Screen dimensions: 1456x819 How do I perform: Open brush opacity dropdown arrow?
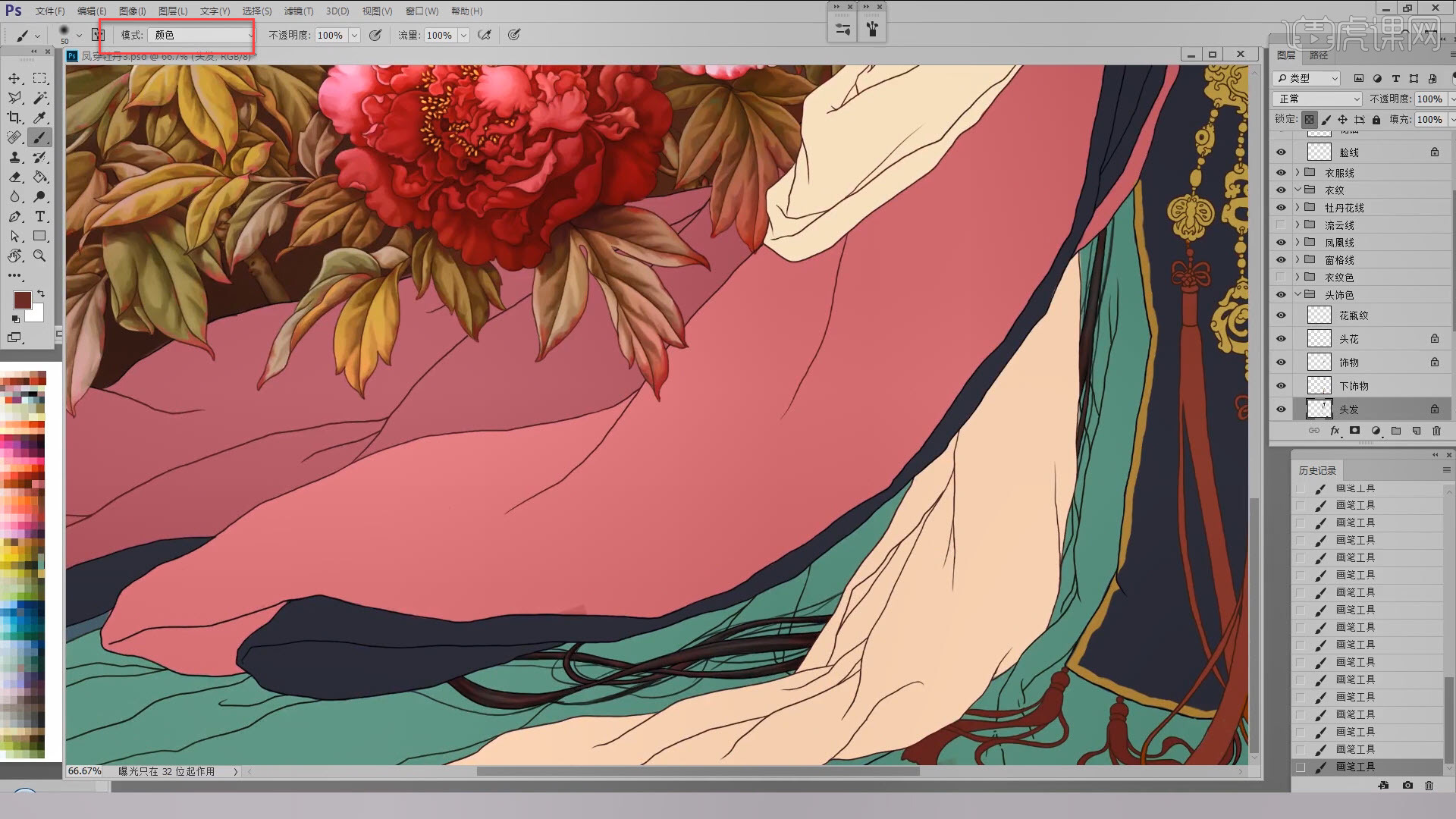[x=354, y=35]
